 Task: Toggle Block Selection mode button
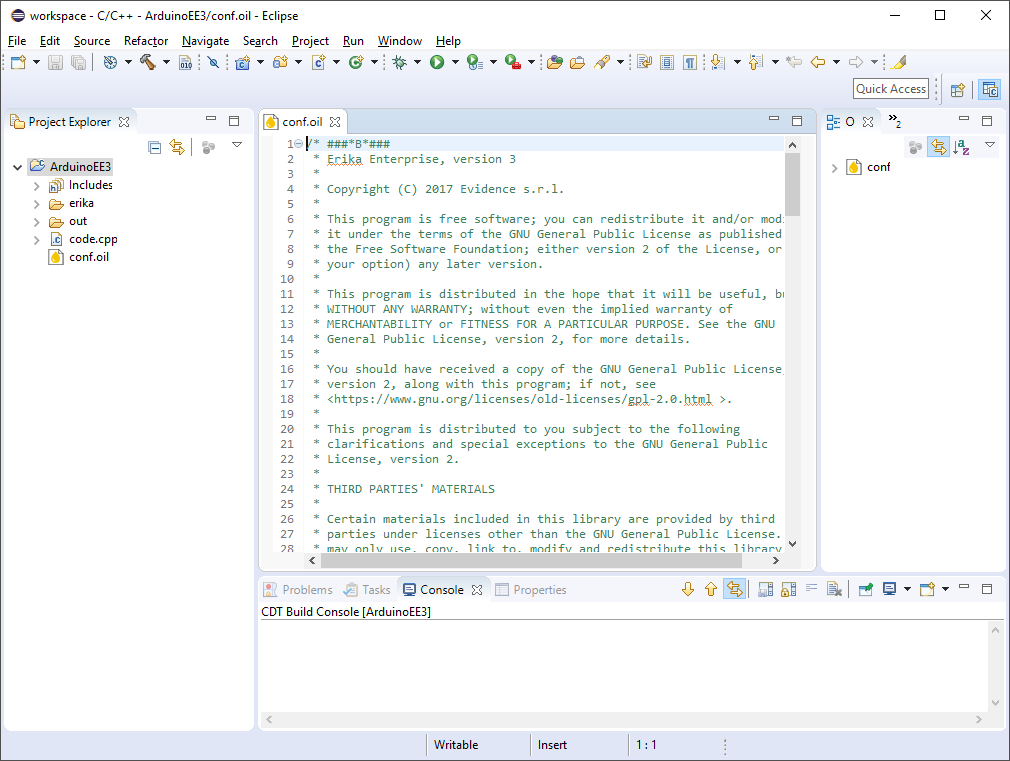pyautogui.click(x=667, y=62)
